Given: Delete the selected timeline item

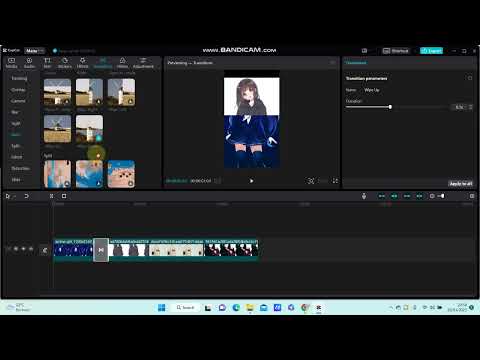Looking at the screenshot, I should 64,196.
